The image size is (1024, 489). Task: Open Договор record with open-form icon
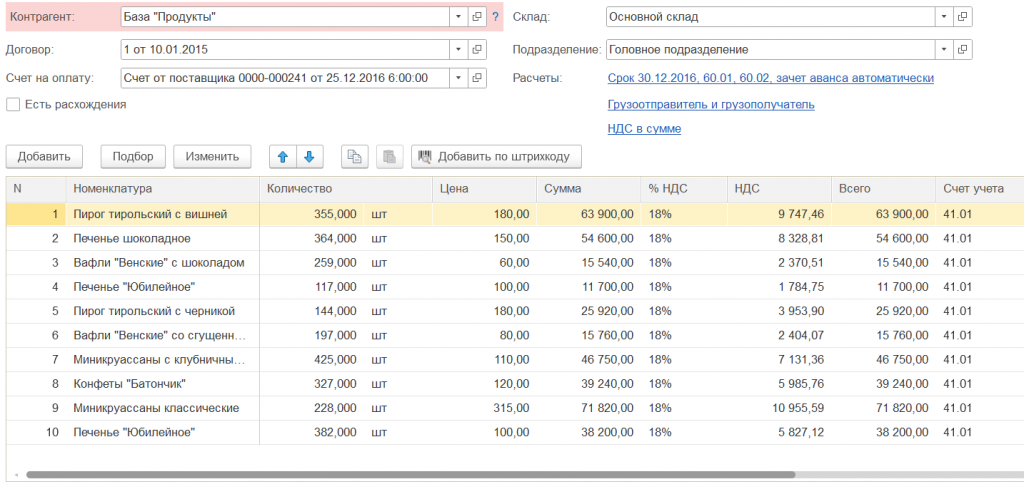[477, 49]
